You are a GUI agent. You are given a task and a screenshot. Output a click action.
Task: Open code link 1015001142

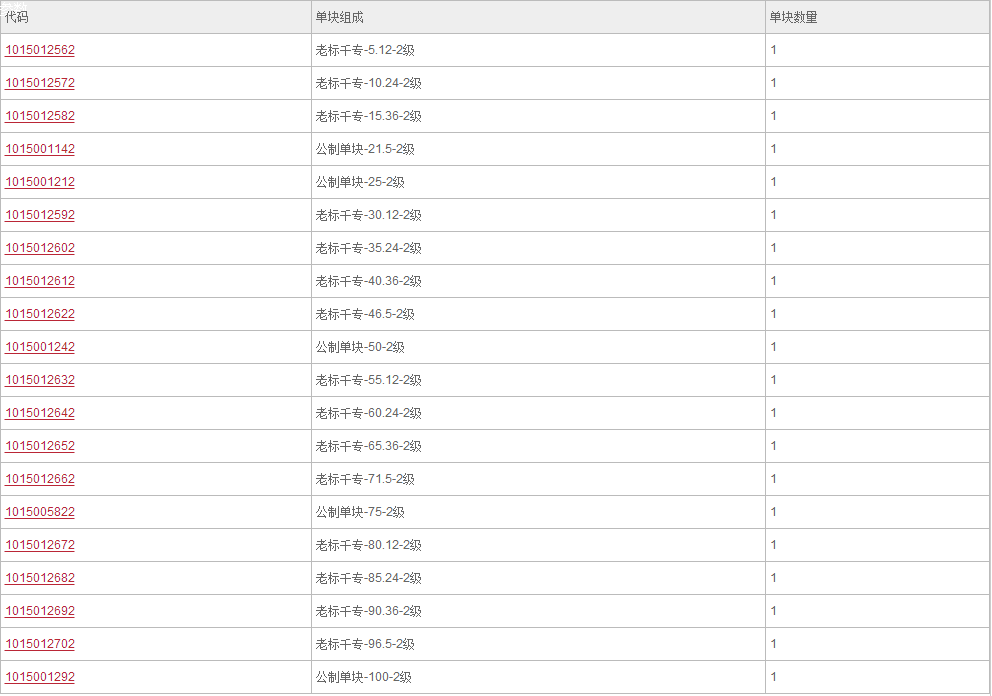click(x=40, y=149)
